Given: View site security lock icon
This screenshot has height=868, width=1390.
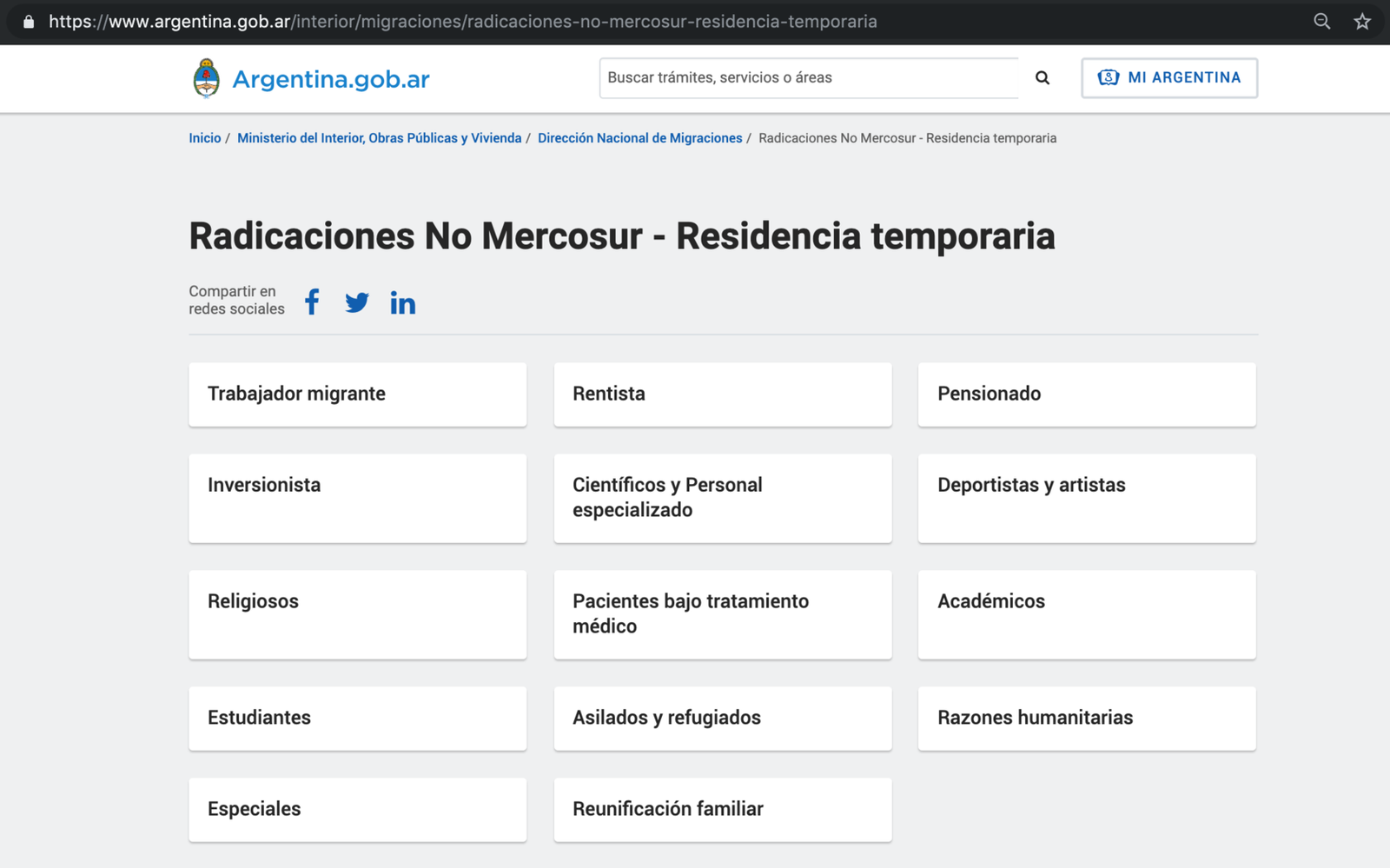Looking at the screenshot, I should click(x=29, y=22).
